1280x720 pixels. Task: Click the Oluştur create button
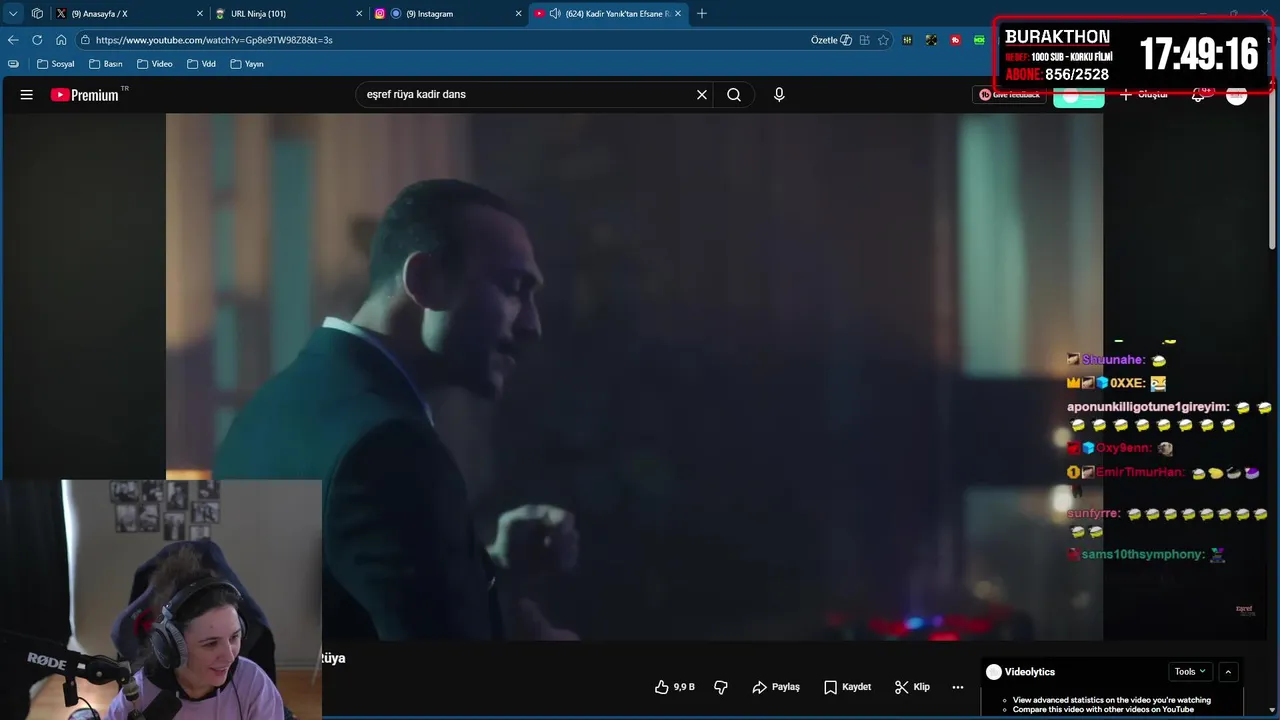point(1144,95)
